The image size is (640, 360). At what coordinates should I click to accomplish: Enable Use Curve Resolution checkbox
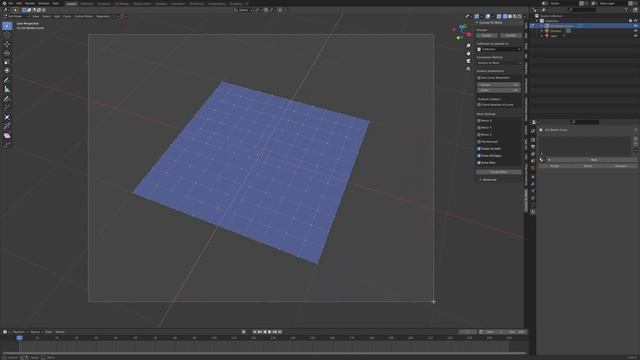(479, 78)
